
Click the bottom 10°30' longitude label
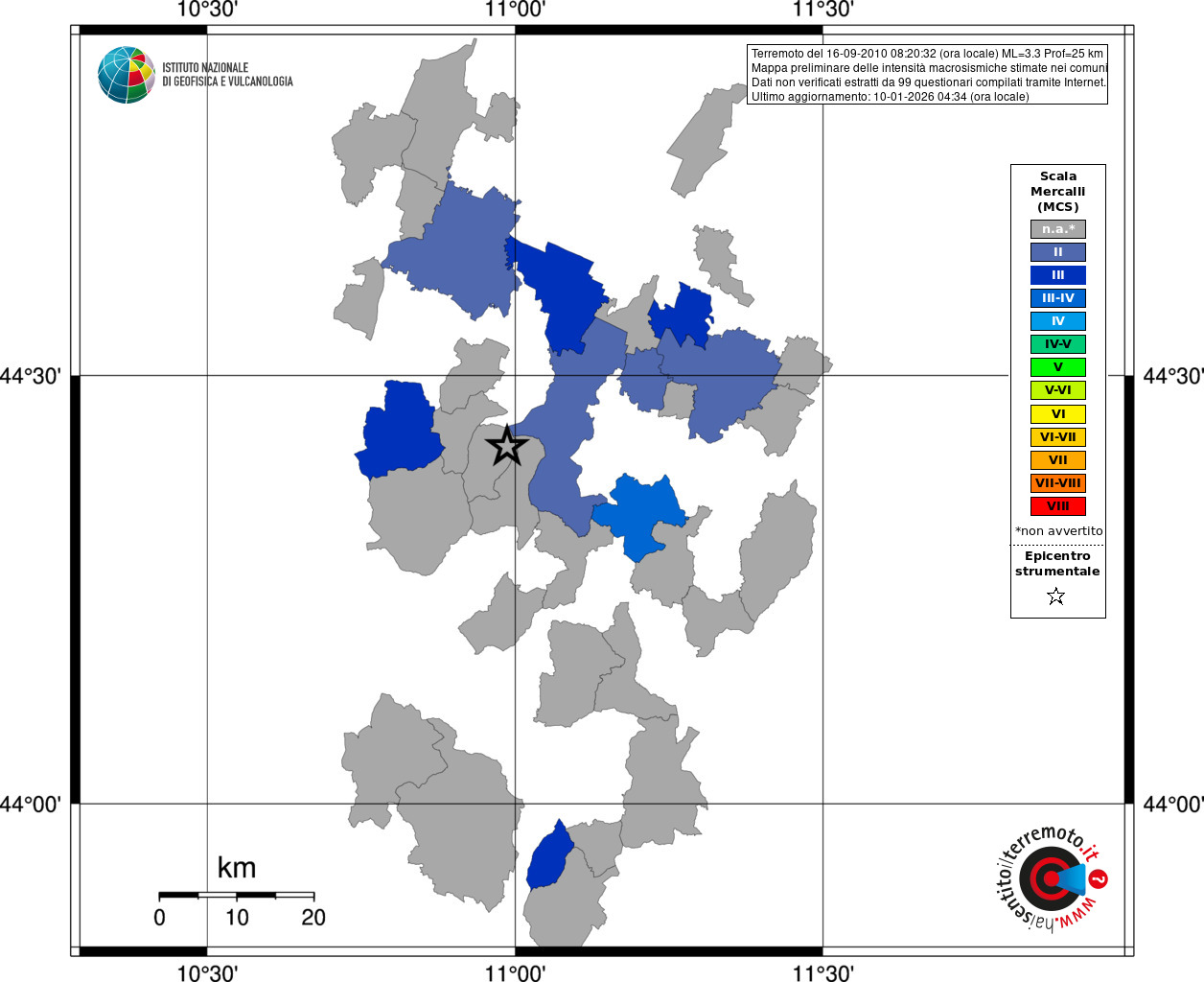[207, 972]
